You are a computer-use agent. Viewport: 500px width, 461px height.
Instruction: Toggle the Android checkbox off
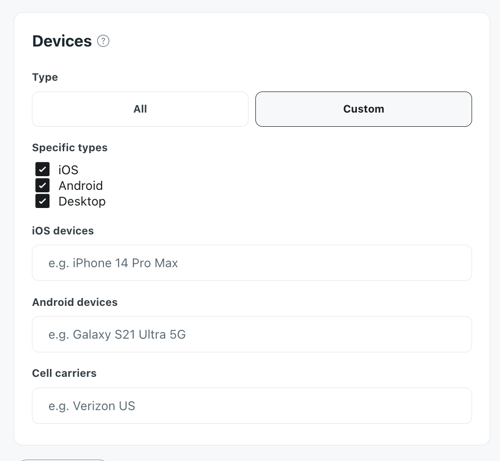click(42, 185)
